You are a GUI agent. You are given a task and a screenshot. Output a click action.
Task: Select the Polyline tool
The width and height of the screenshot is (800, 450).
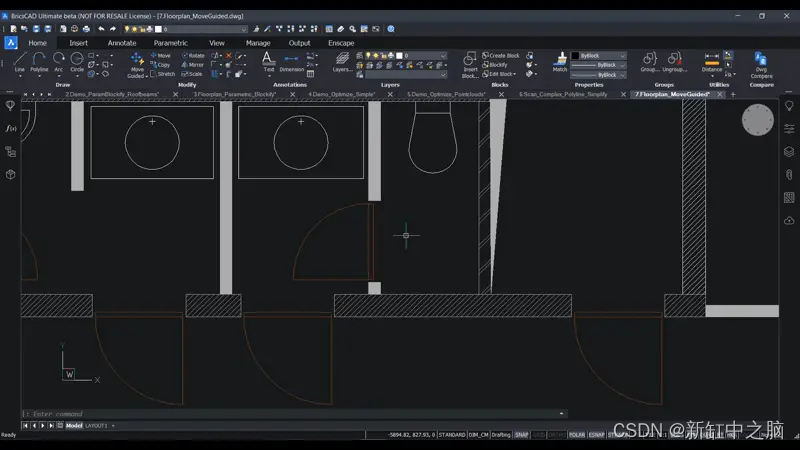point(39,62)
